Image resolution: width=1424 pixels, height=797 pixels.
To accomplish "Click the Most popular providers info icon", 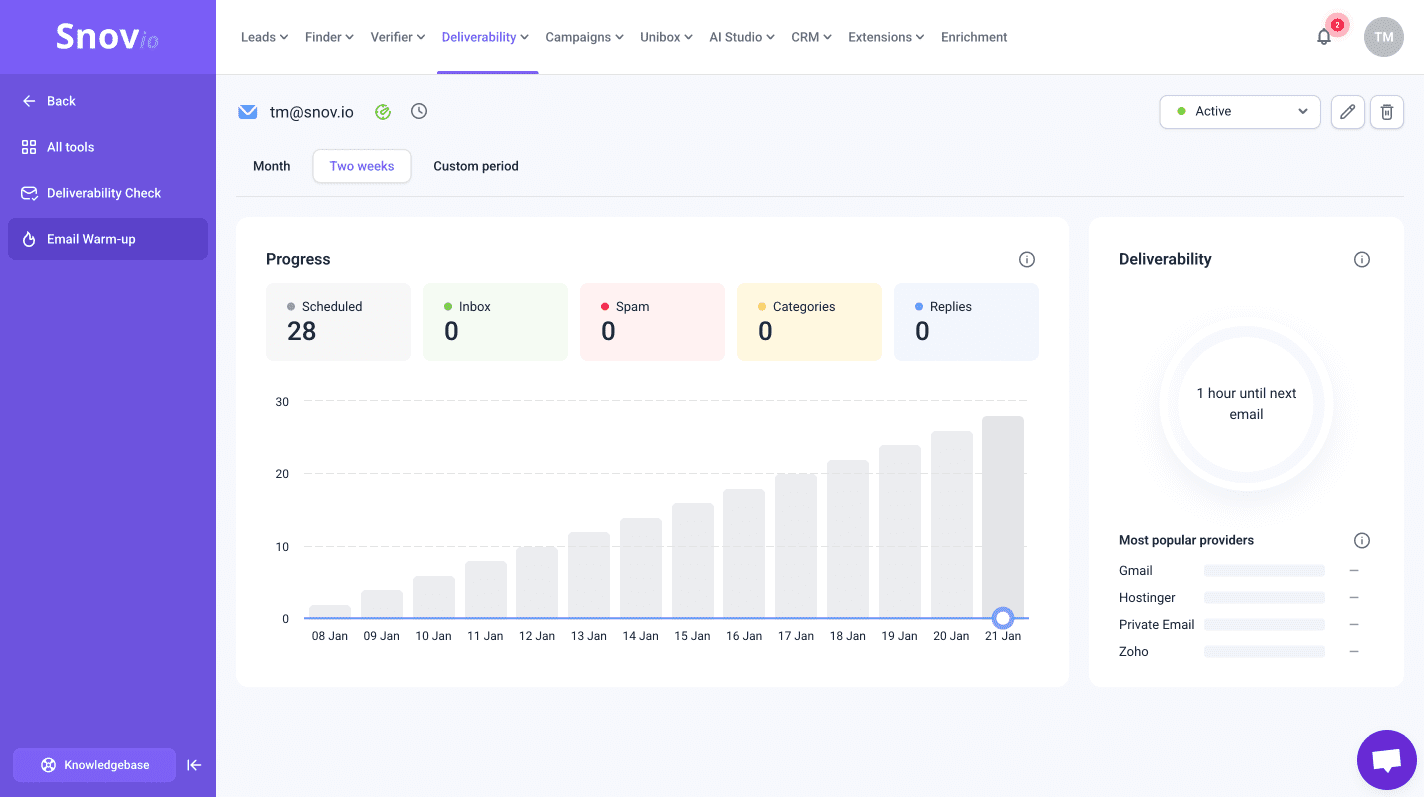I will tap(1361, 541).
